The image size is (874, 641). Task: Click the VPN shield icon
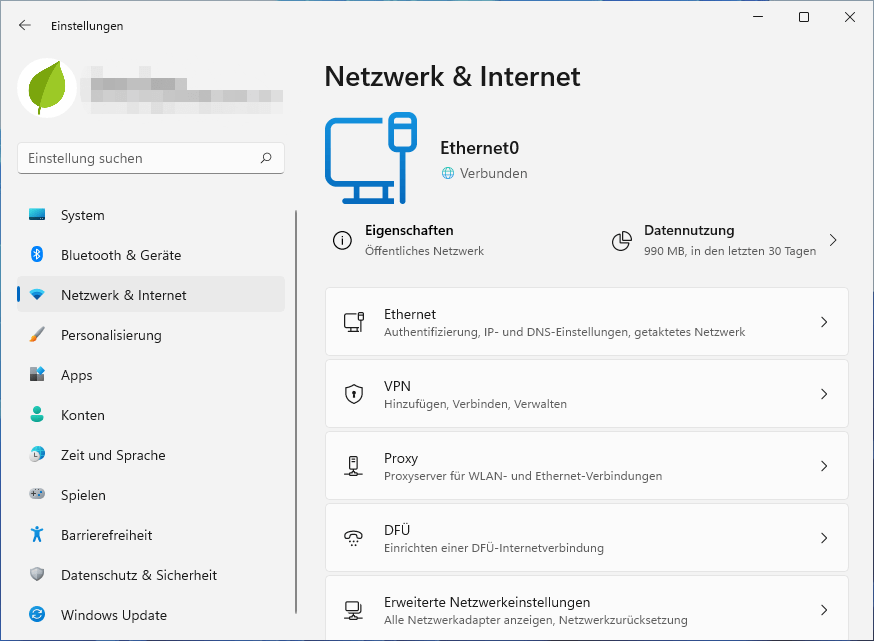pyautogui.click(x=353, y=394)
